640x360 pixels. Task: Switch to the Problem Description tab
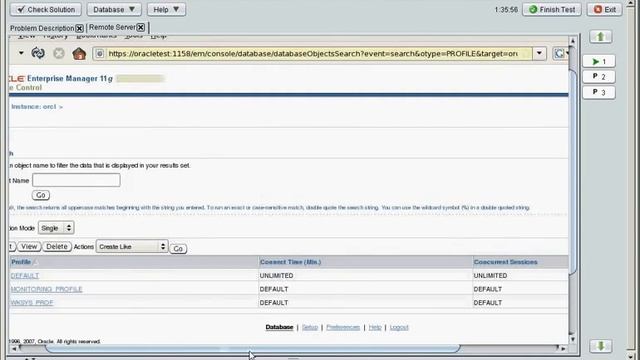[x=42, y=28]
